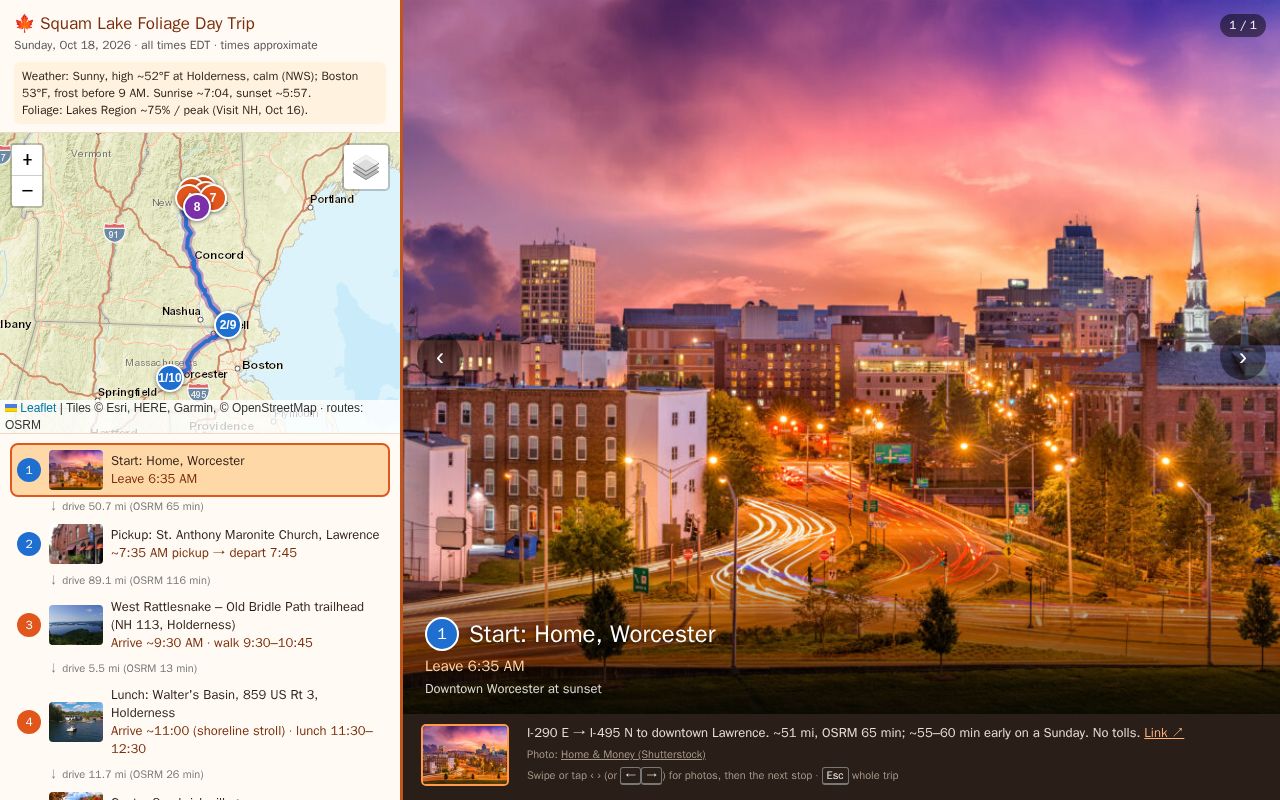Screen dimensions: 1280x800
Task: Click the drive 11.7 mi (OSRM 26 min) text
Action: click(x=133, y=775)
